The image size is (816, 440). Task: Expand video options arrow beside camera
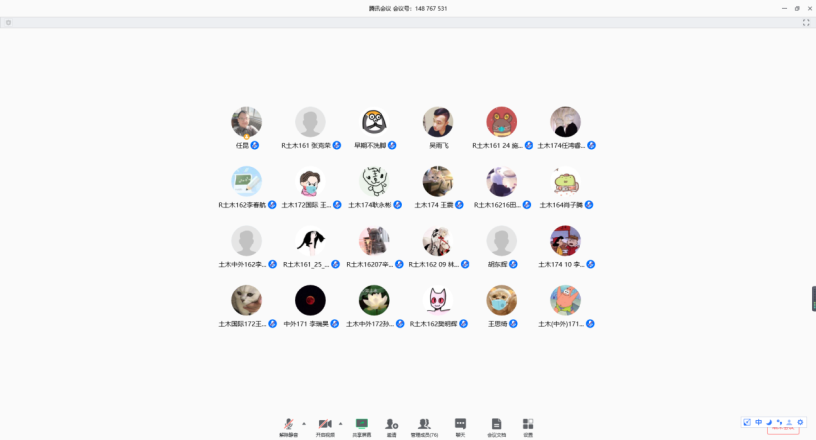340,423
